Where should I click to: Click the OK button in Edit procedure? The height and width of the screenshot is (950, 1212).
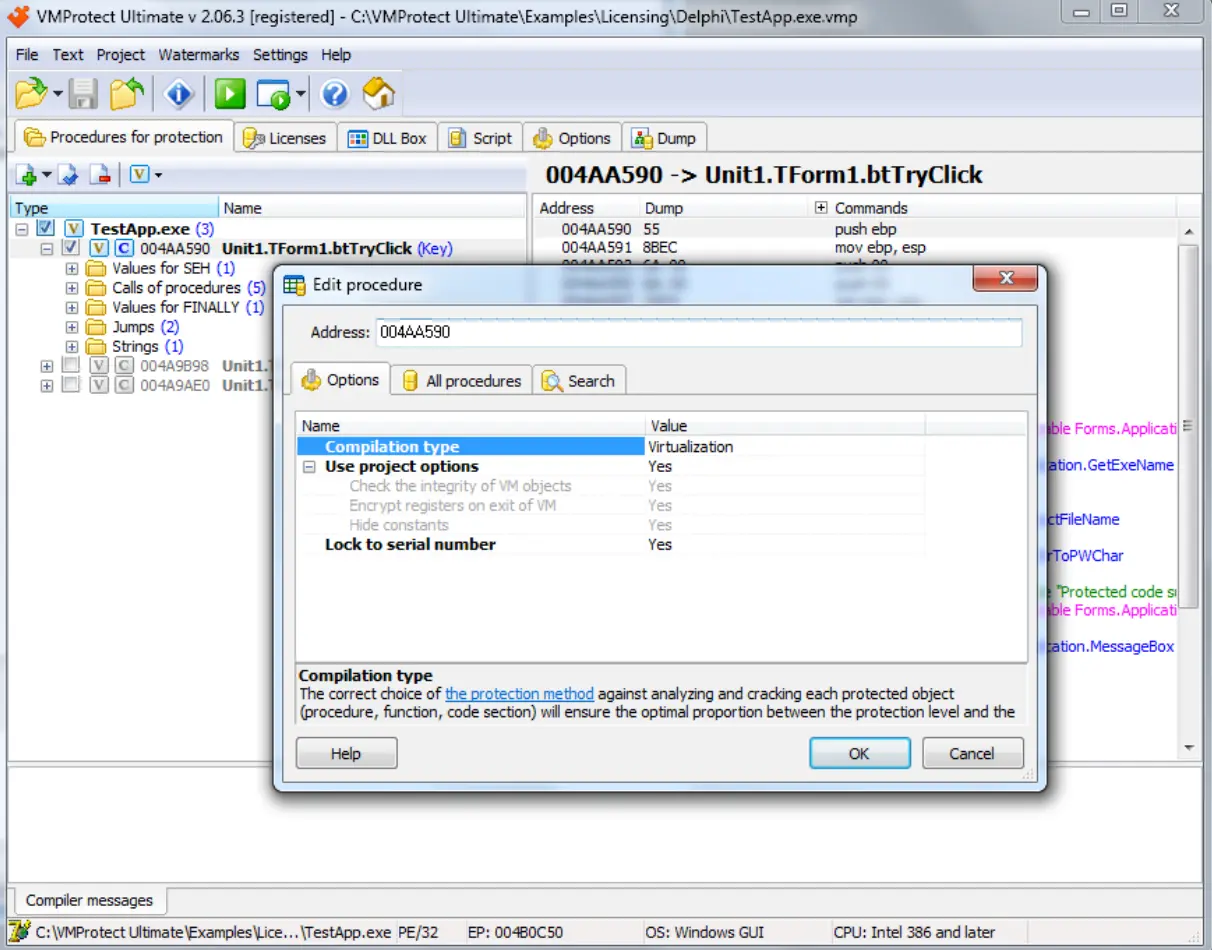pyautogui.click(x=859, y=753)
